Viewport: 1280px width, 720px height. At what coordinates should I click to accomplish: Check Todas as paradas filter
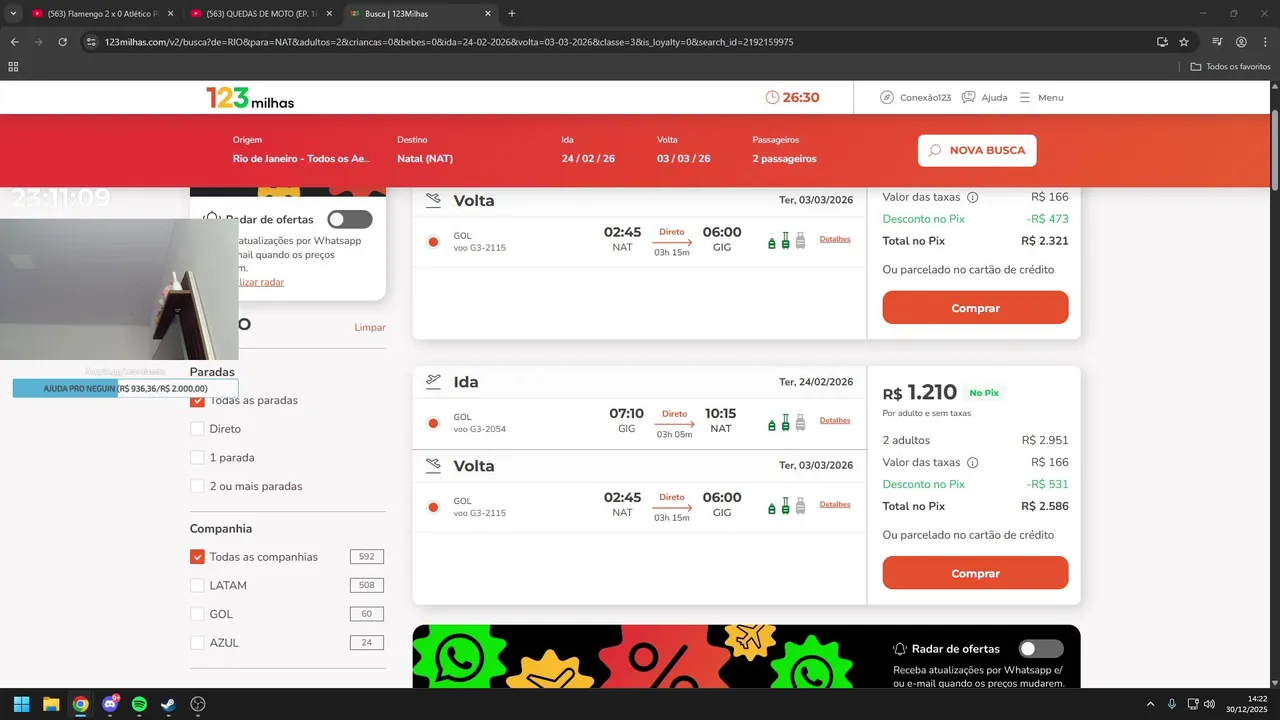(x=197, y=400)
